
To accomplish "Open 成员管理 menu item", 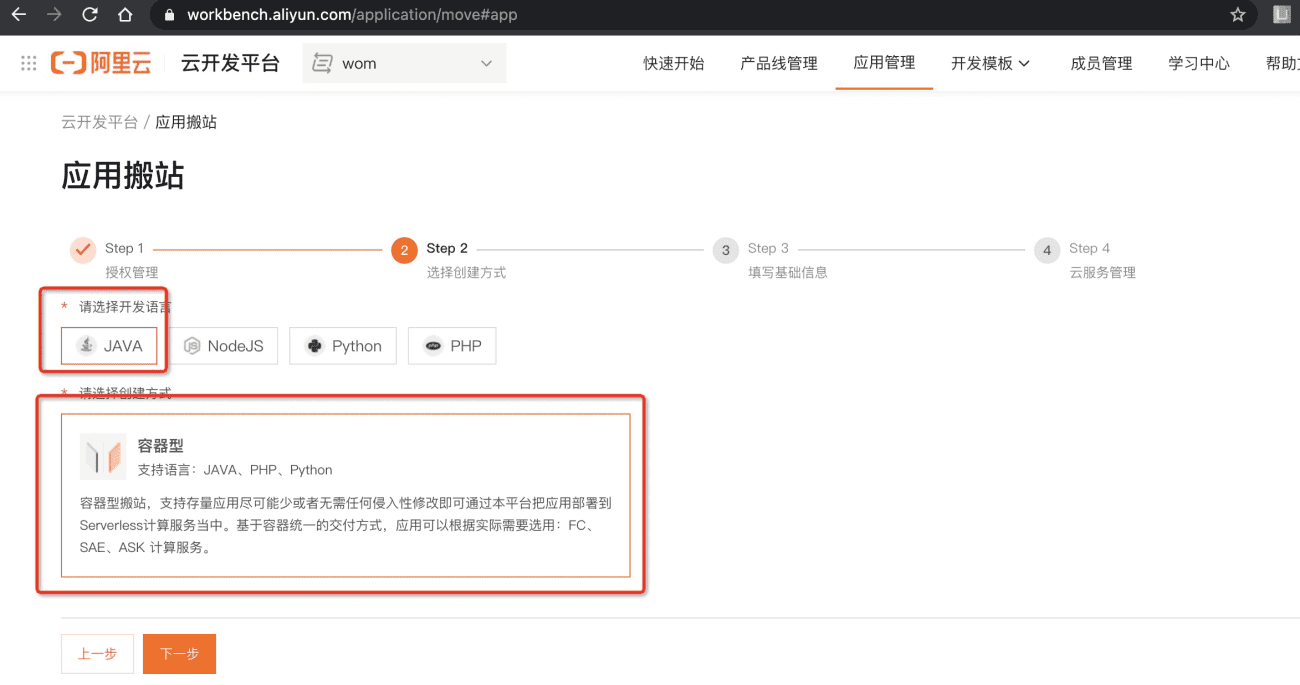I will click(x=1101, y=63).
